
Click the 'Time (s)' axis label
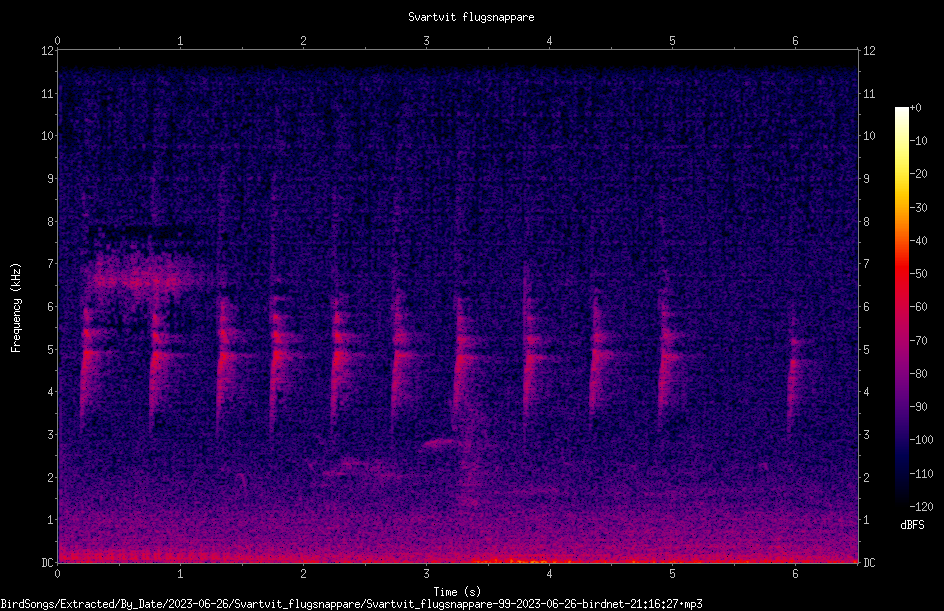[457, 592]
